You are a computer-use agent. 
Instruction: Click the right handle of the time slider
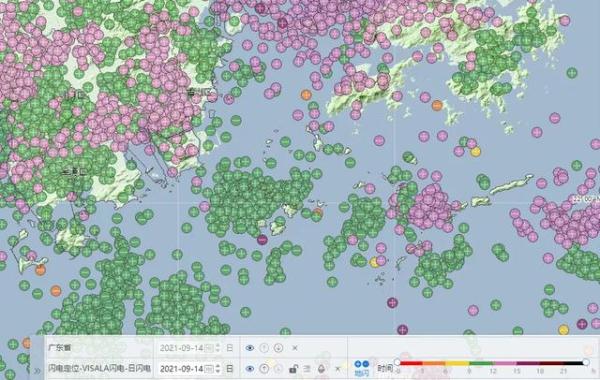[x=586, y=362]
